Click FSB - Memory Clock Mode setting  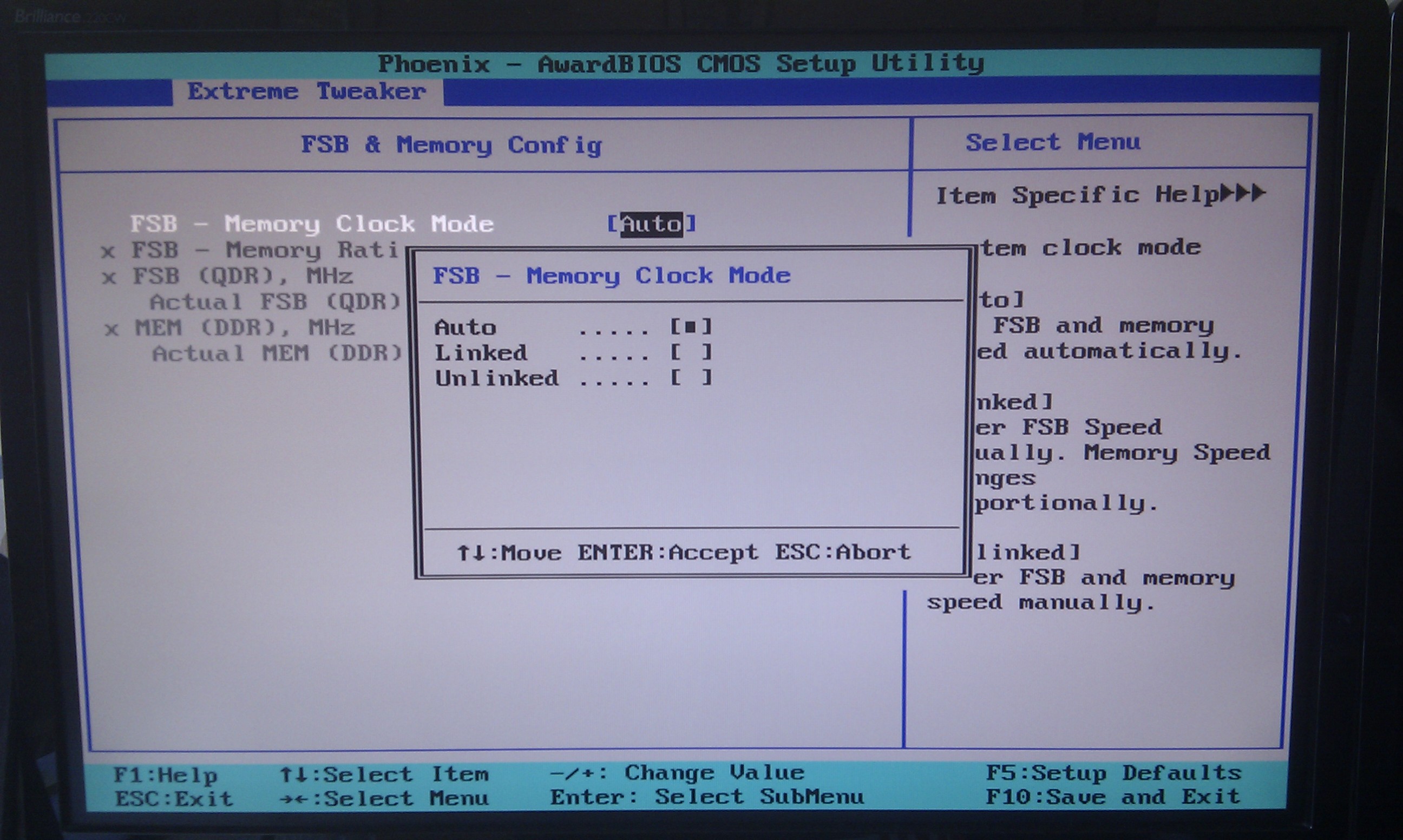click(x=311, y=225)
